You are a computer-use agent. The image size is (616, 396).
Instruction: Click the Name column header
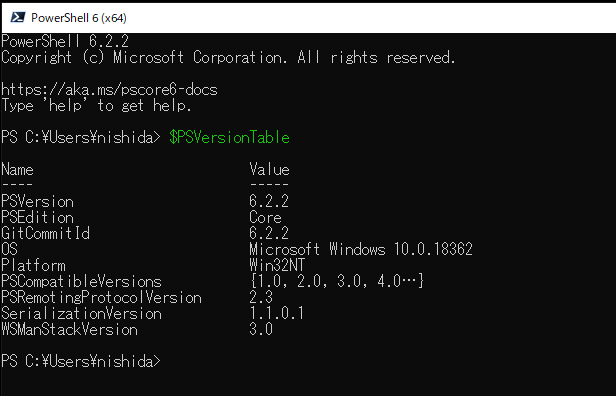pyautogui.click(x=17, y=170)
